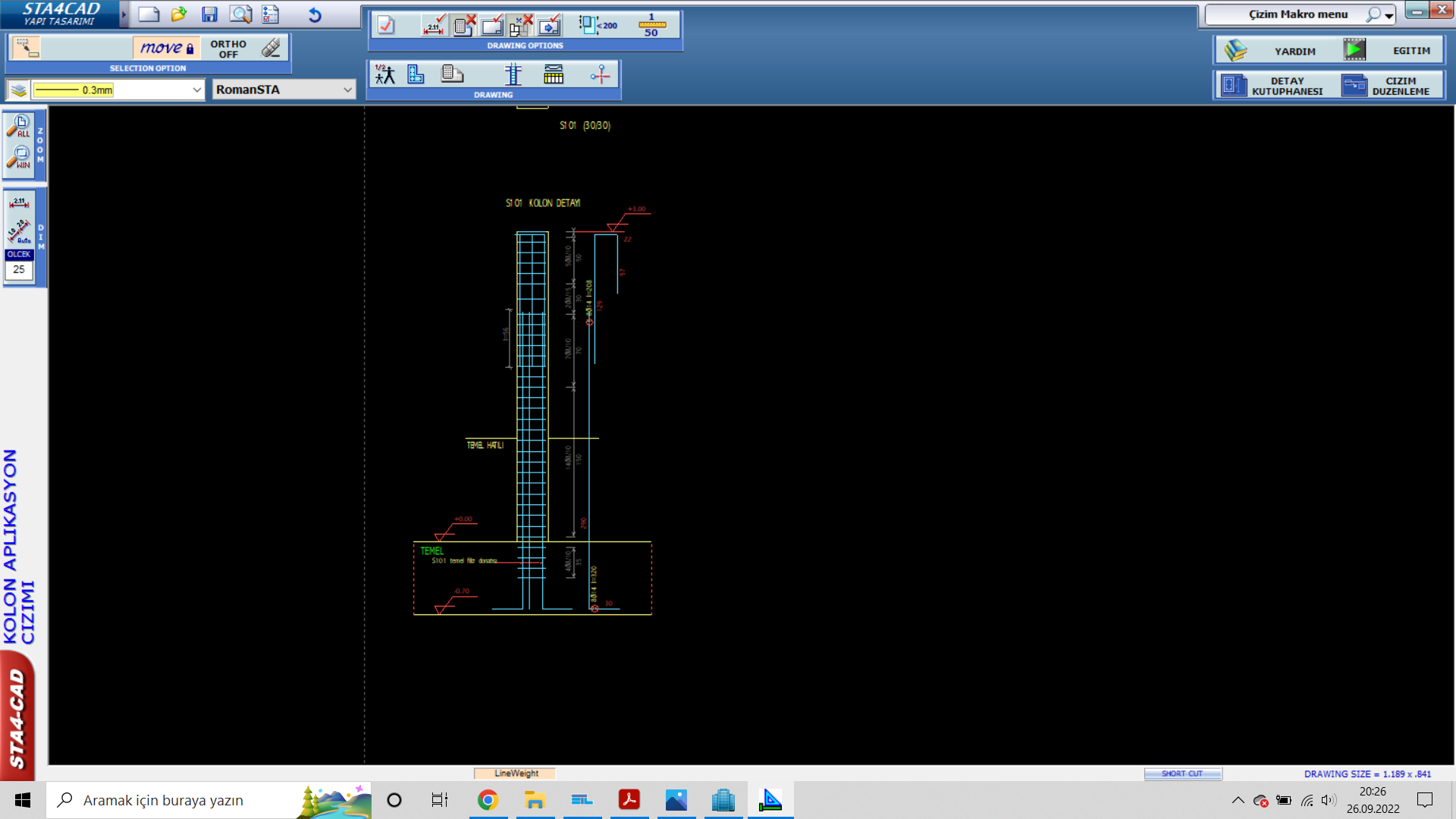1456x819 pixels.
Task: Click Zoom All icon
Action: [x=20, y=126]
